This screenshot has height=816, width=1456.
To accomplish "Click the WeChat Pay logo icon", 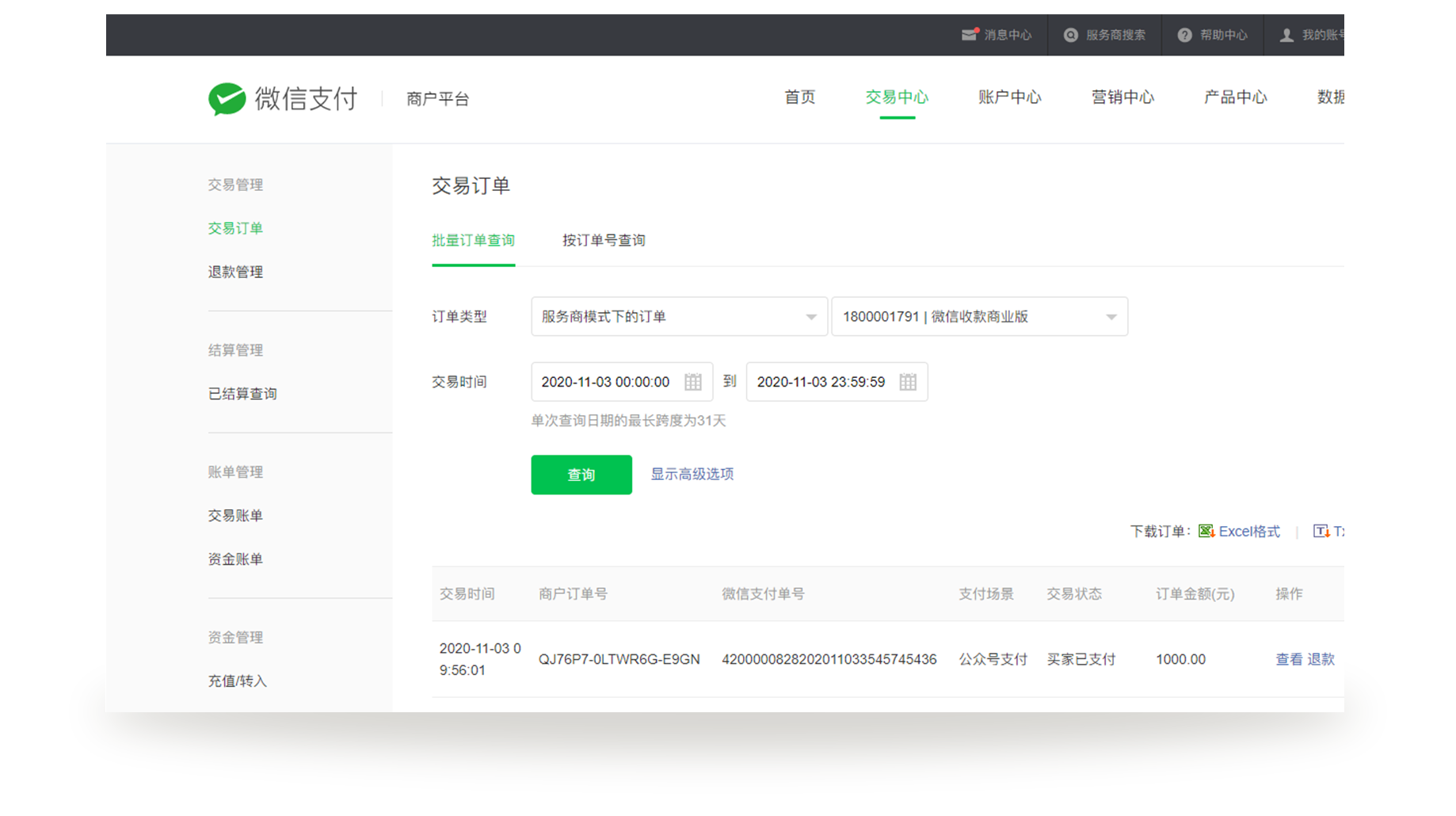I will [x=227, y=99].
